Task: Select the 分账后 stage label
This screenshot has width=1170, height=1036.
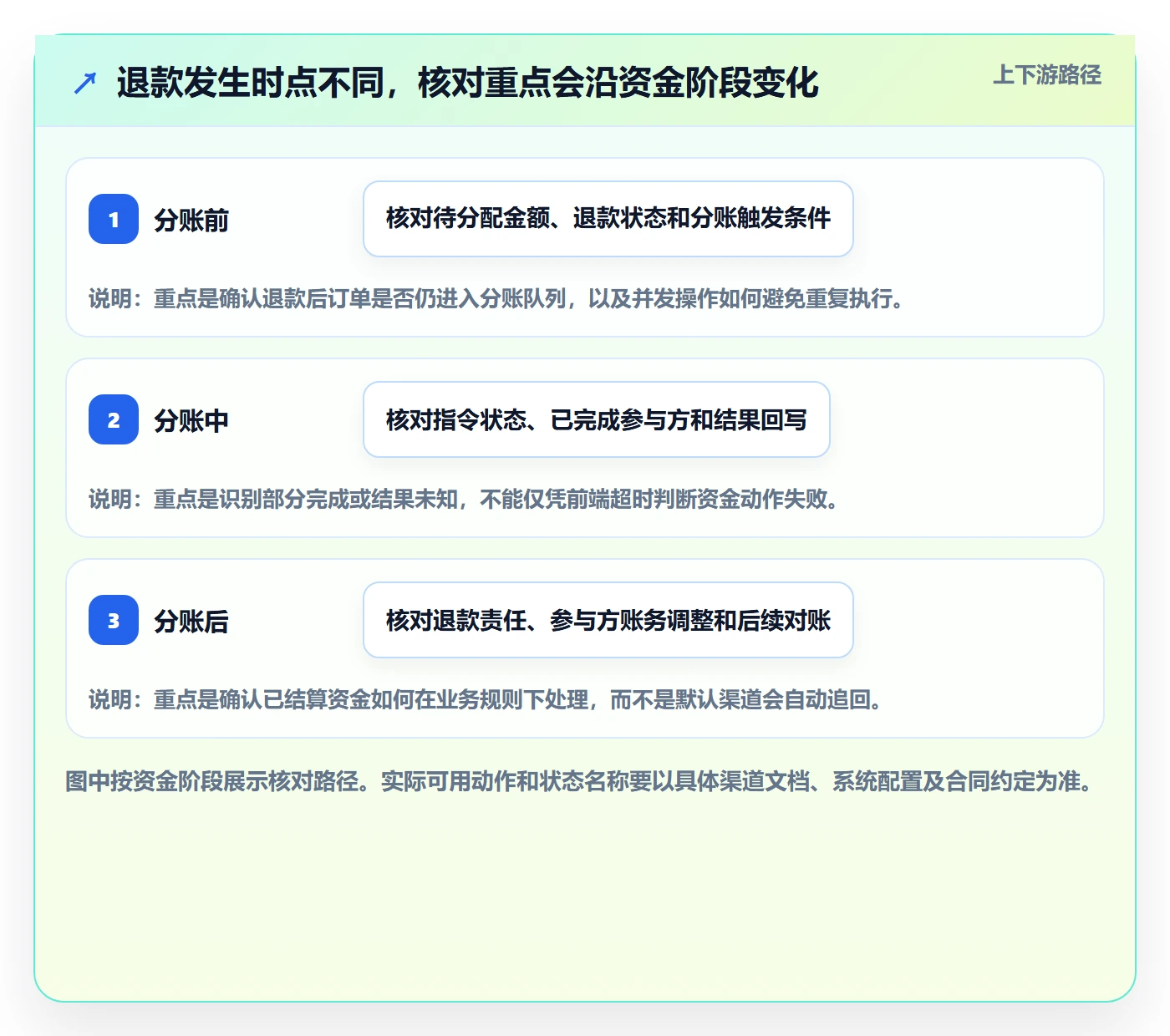Action: pos(191,622)
